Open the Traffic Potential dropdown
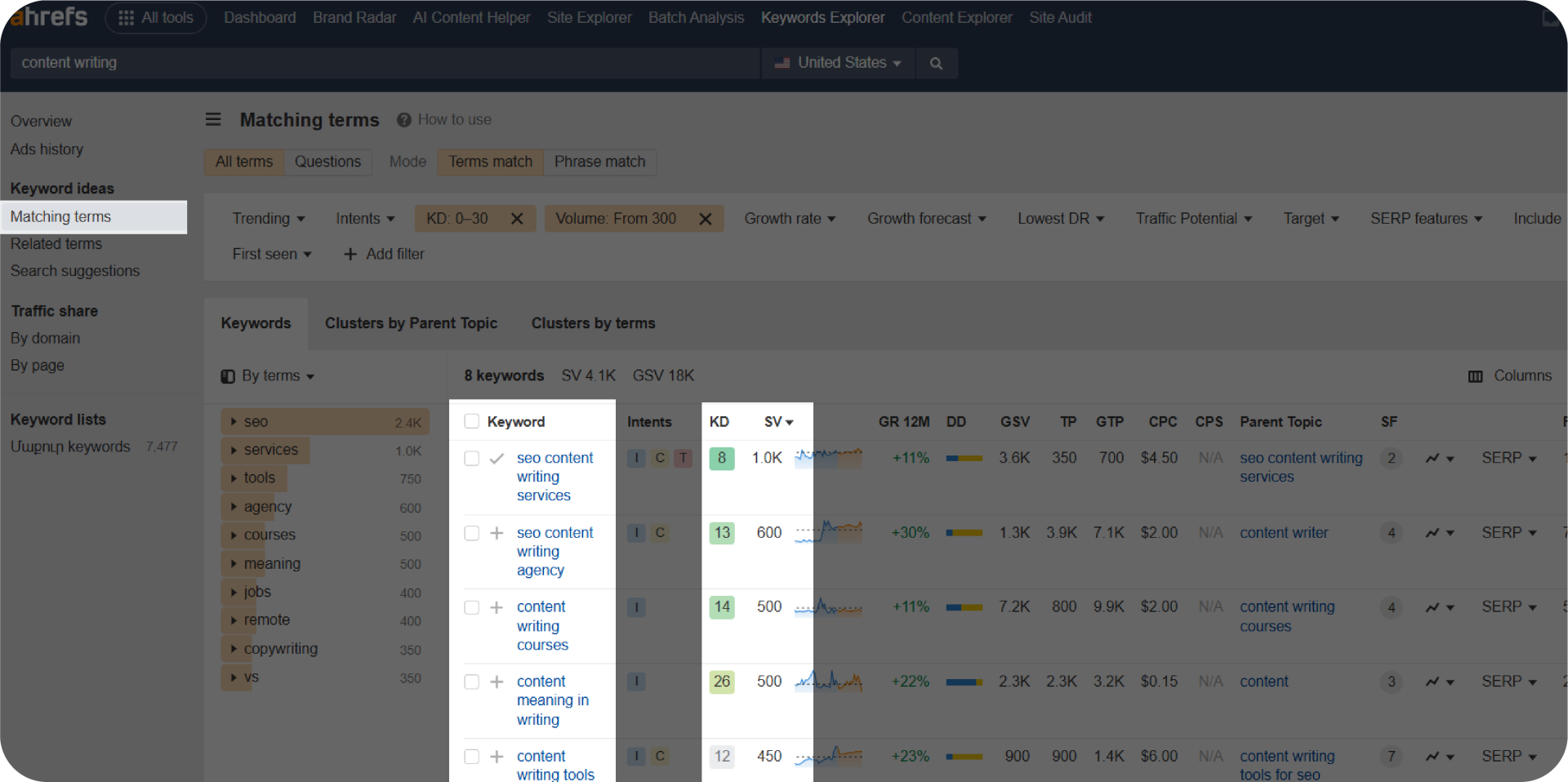 [x=1193, y=219]
